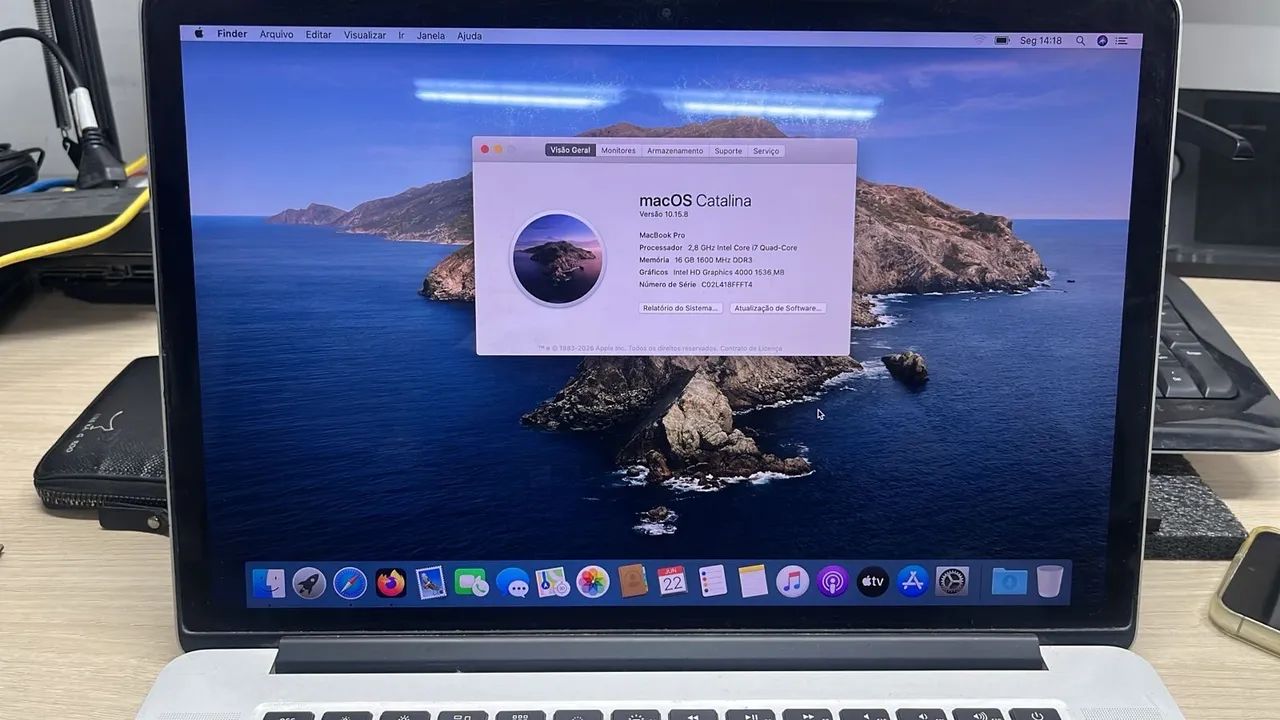
Task: Switch to the Suporte tab
Action: click(x=728, y=151)
